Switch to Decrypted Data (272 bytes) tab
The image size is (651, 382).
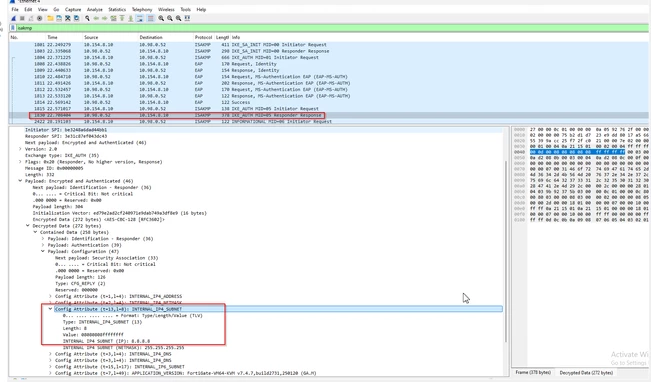586,372
